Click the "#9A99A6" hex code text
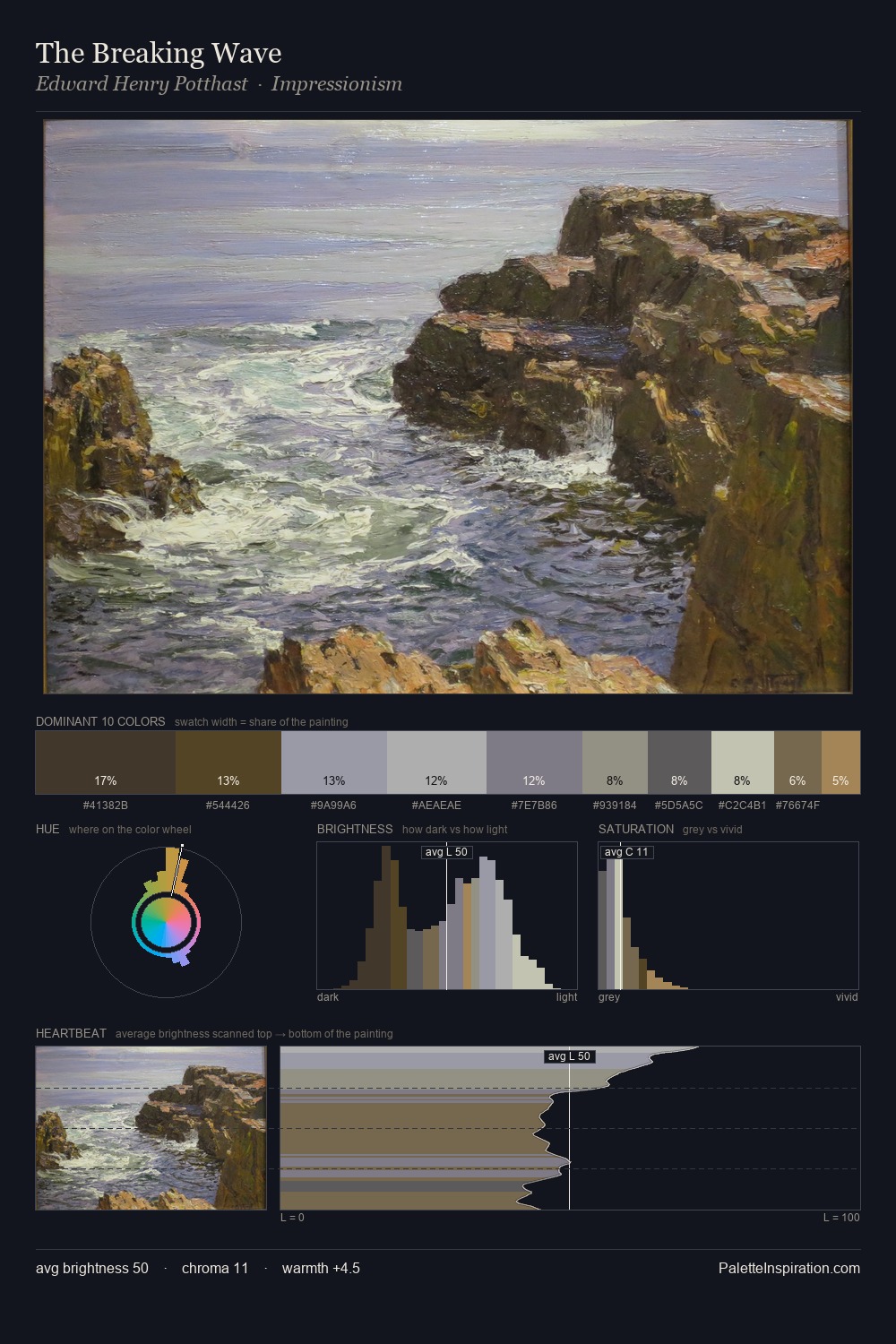The width and height of the screenshot is (896, 1344). tap(333, 806)
